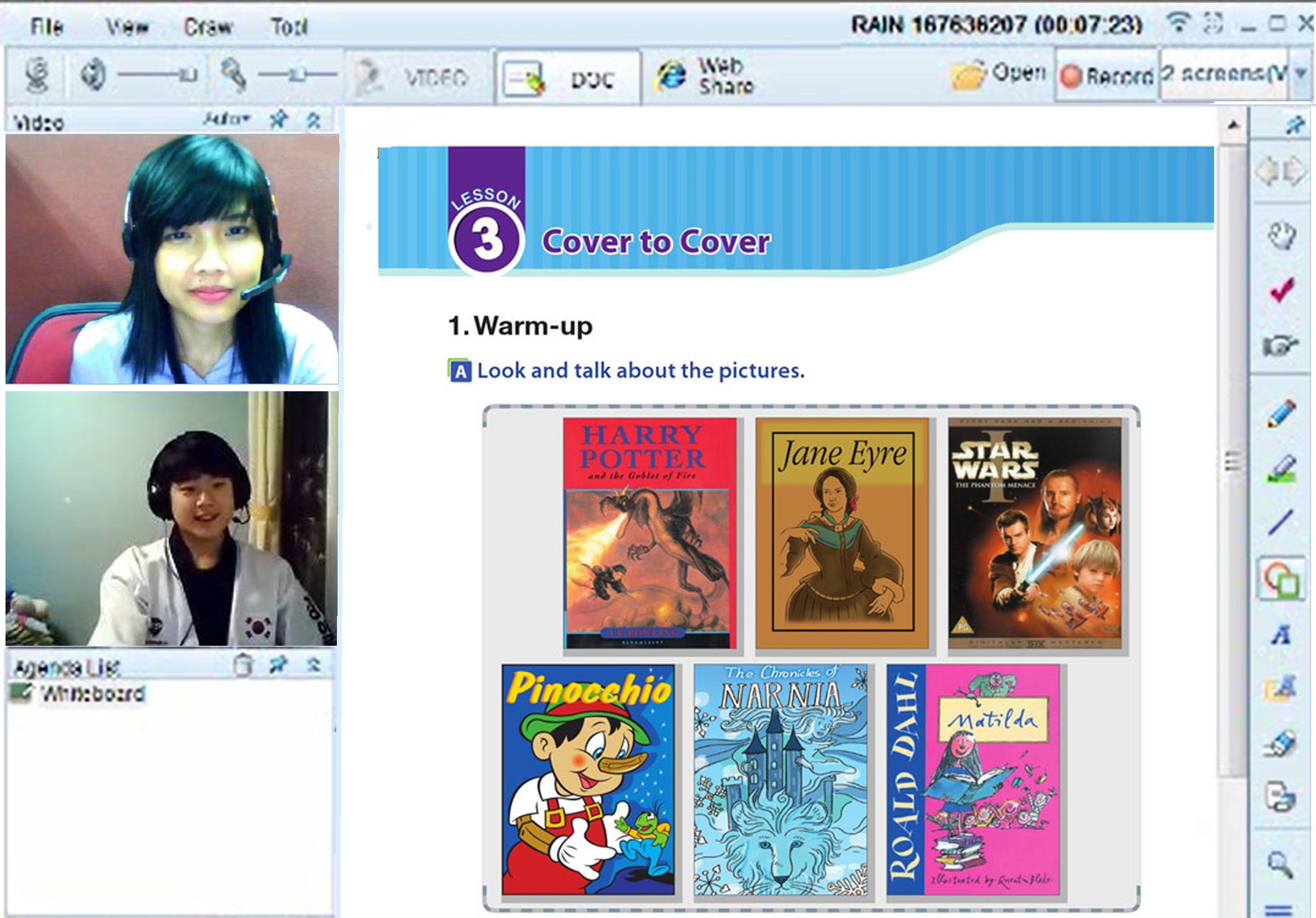Select the red checkmark tool

(x=1282, y=291)
